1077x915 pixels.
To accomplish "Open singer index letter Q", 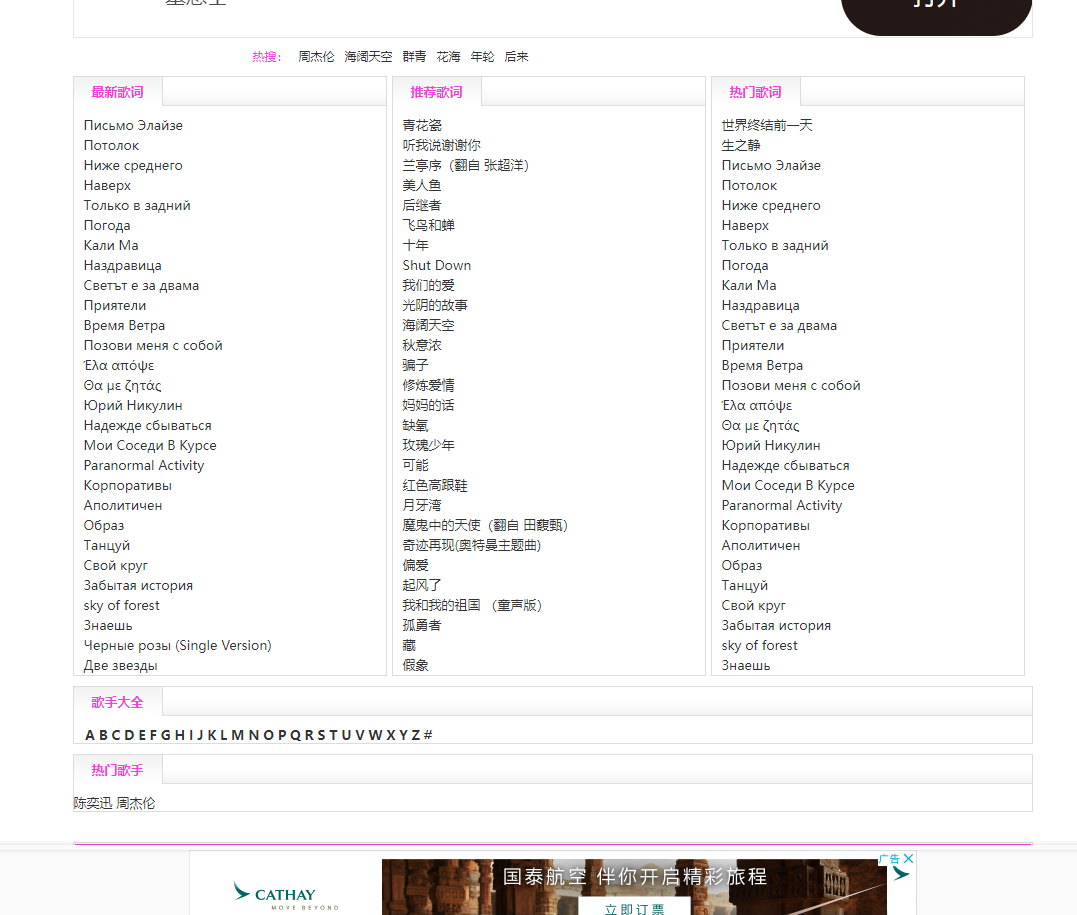I will [295, 735].
